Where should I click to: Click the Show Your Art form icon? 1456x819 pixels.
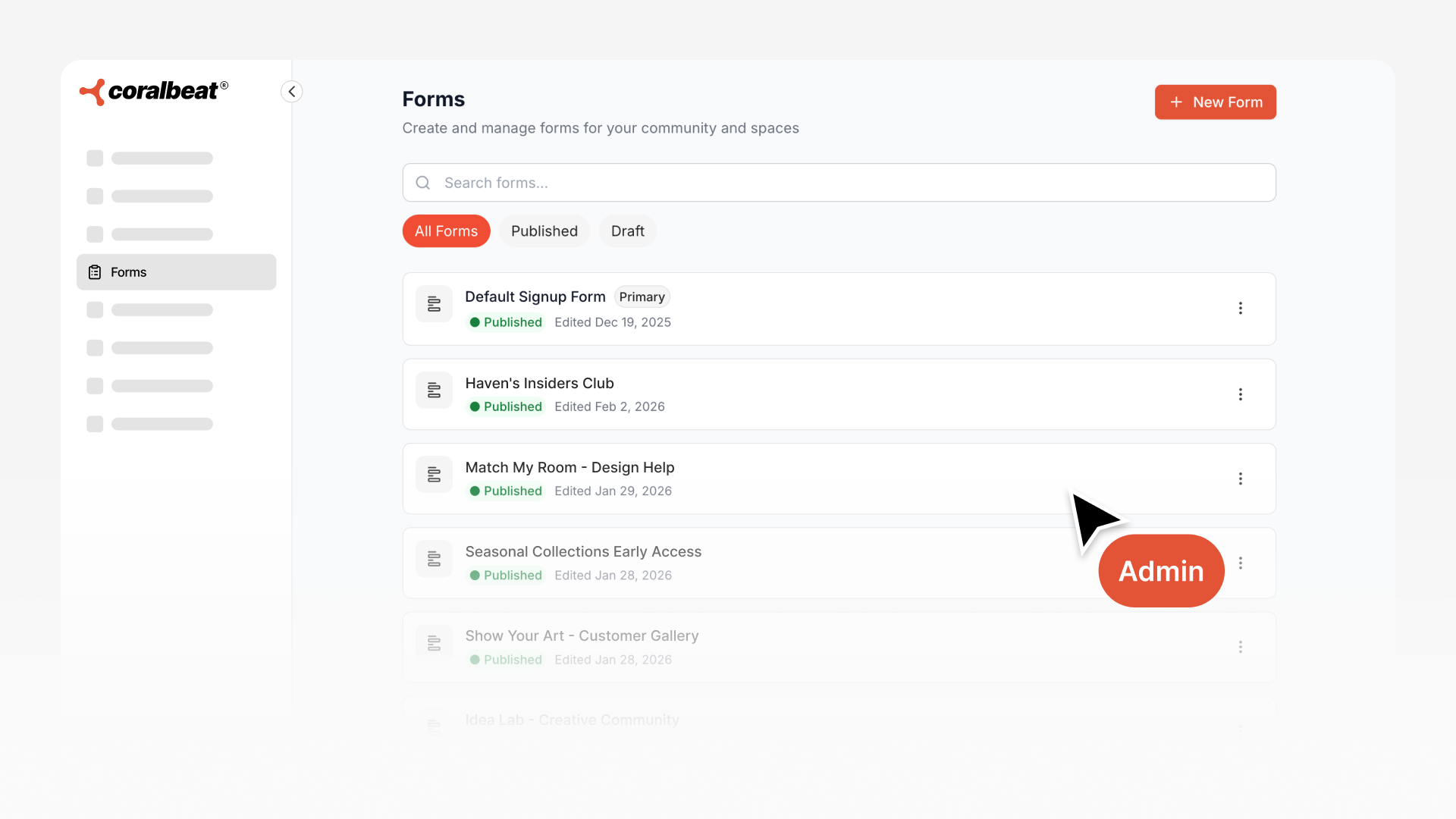coord(434,643)
